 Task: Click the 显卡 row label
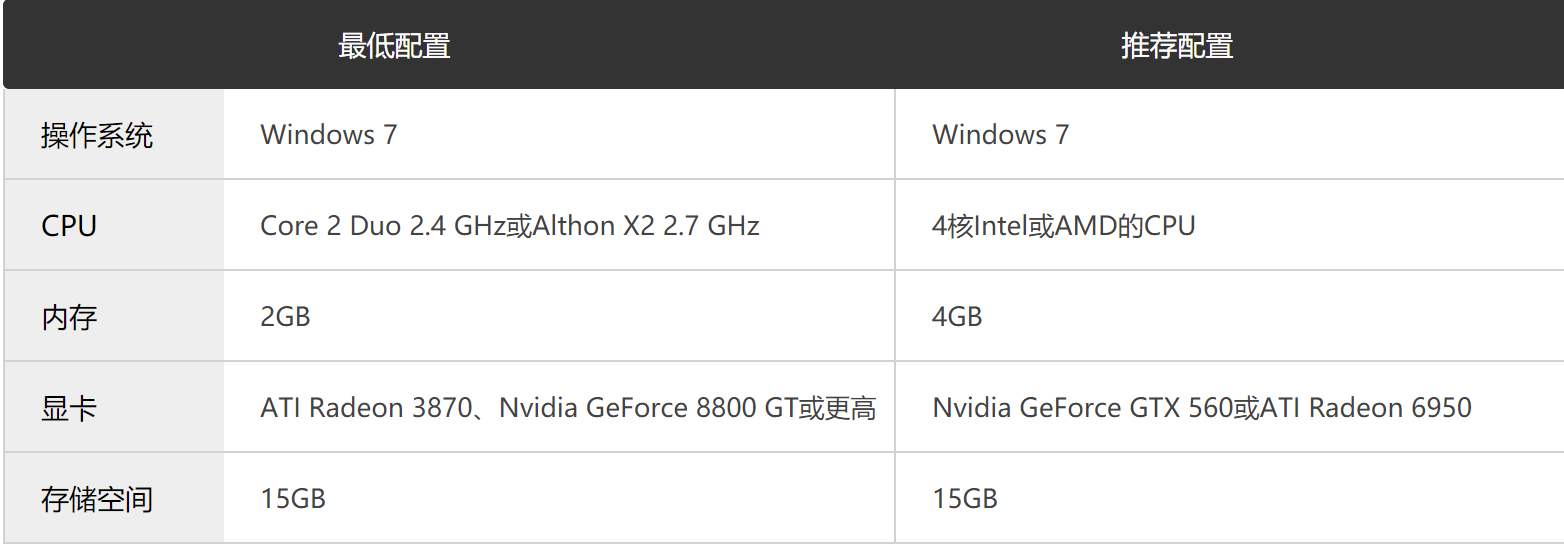point(69,408)
